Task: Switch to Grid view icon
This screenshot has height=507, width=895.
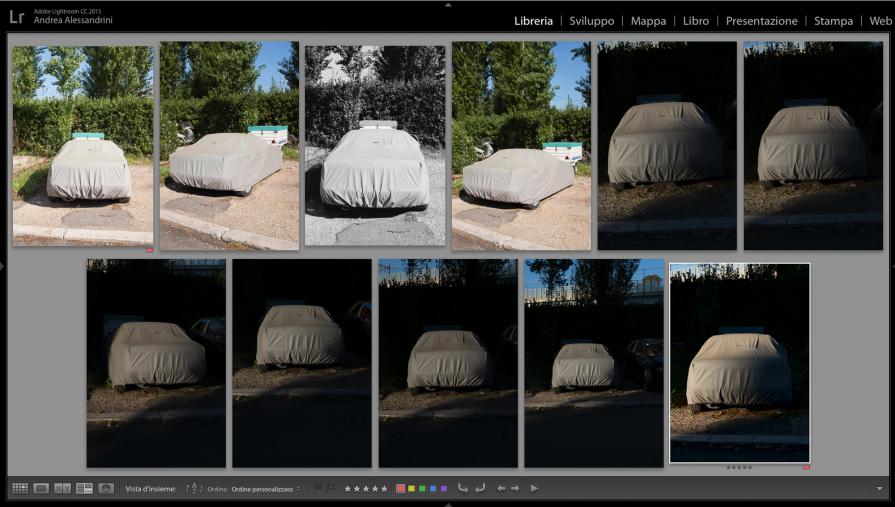Action: point(20,488)
